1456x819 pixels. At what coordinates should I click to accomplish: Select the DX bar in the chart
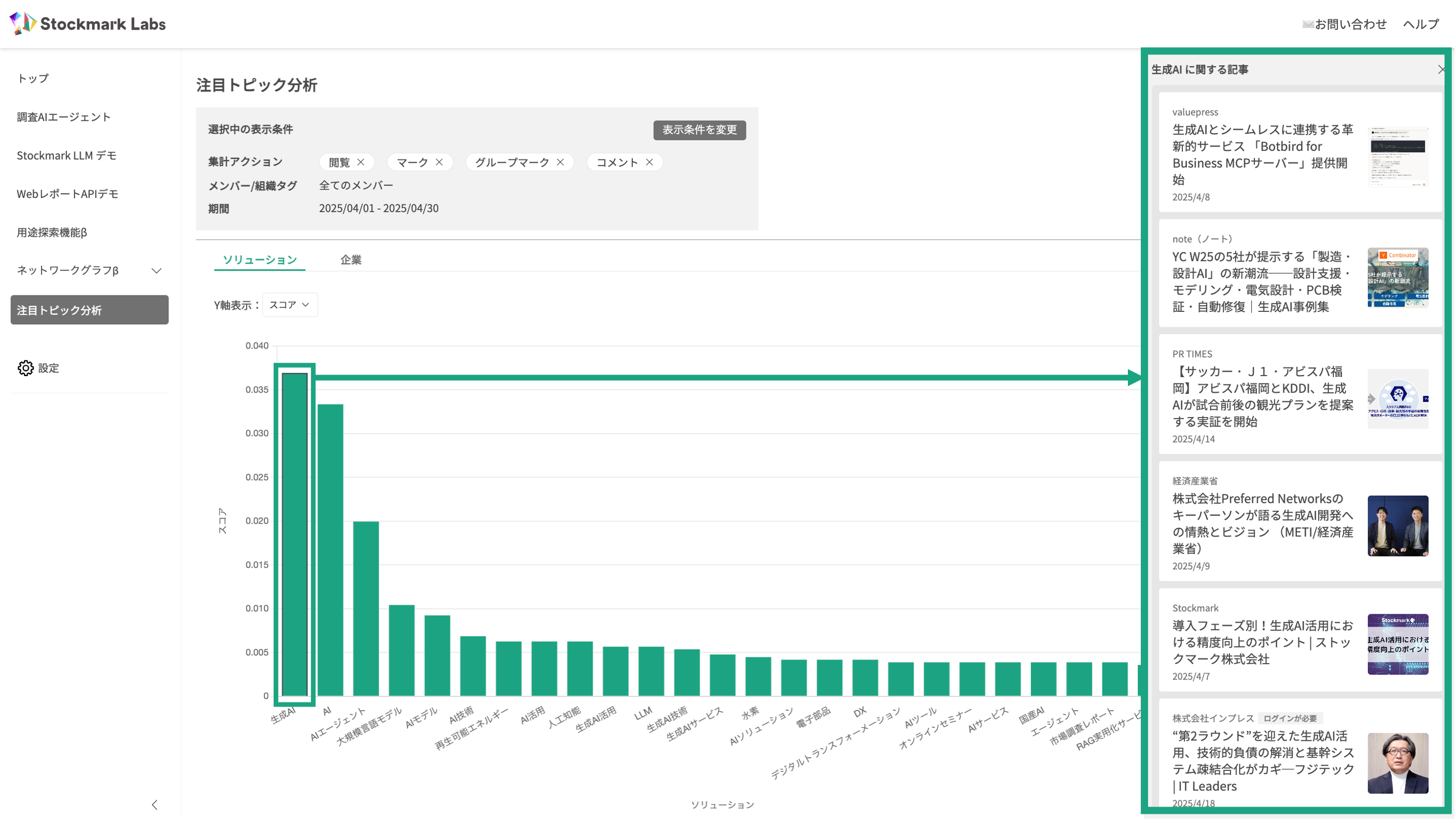click(865, 678)
